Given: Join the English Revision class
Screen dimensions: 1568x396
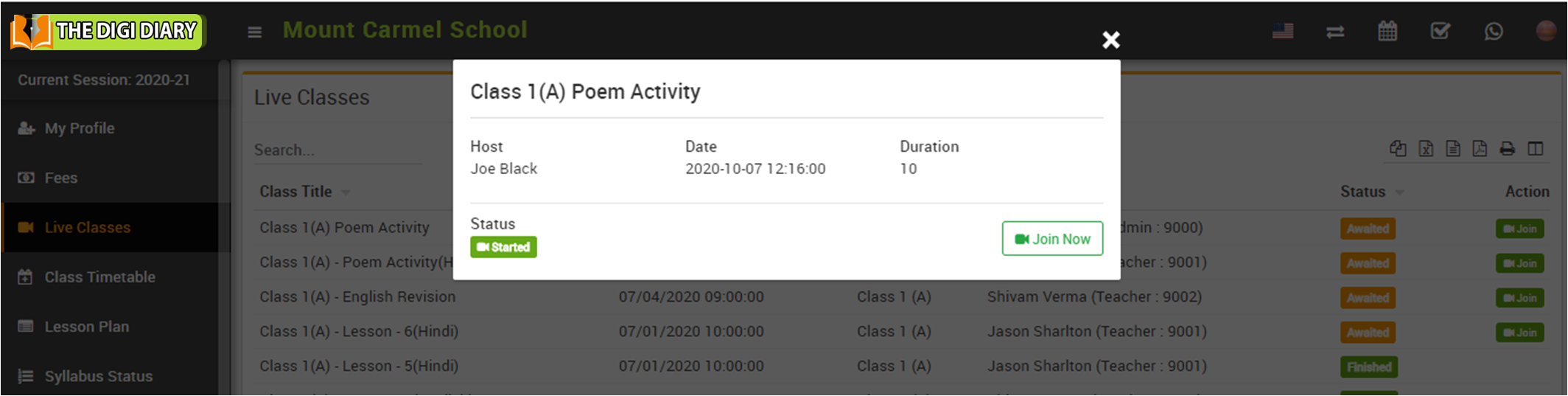Looking at the screenshot, I should [x=1519, y=298].
